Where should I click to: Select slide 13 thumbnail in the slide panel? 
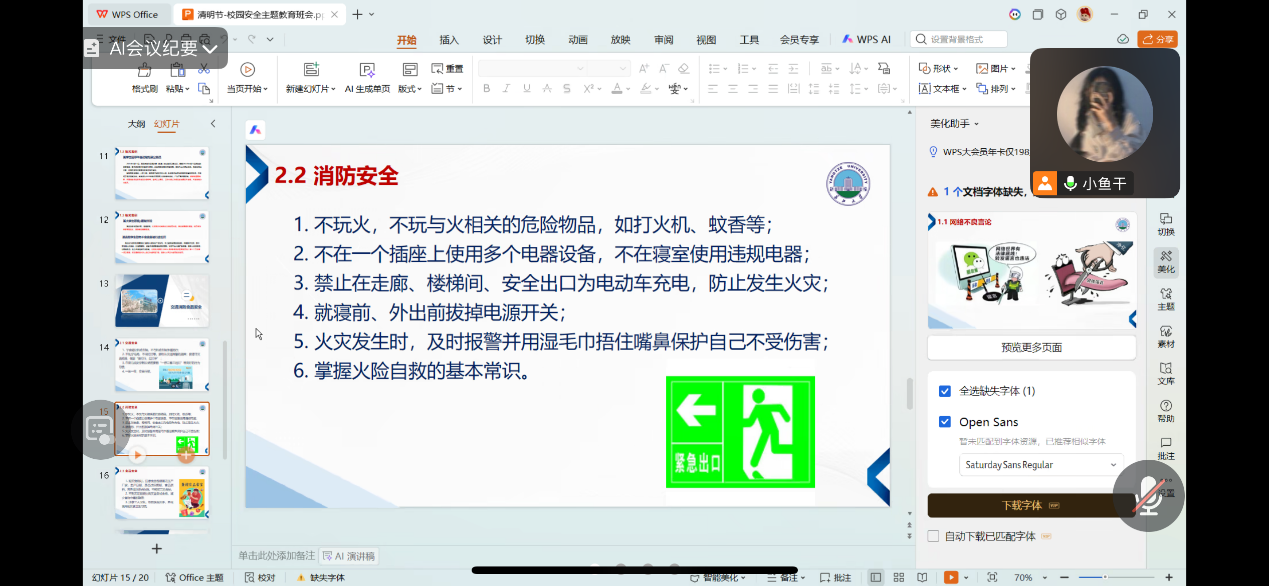pyautogui.click(x=162, y=301)
